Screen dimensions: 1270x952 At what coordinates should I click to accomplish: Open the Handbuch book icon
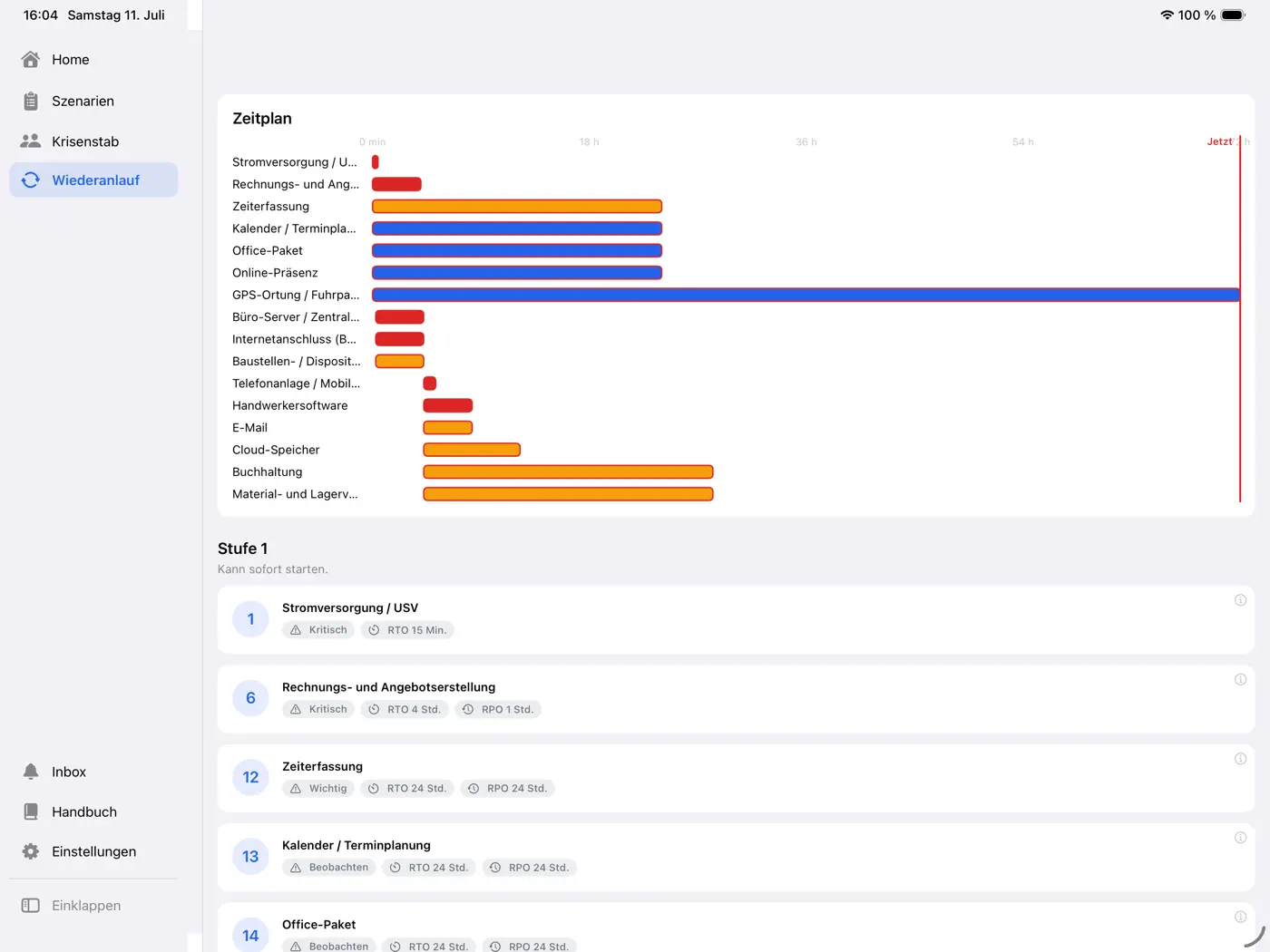(x=31, y=811)
